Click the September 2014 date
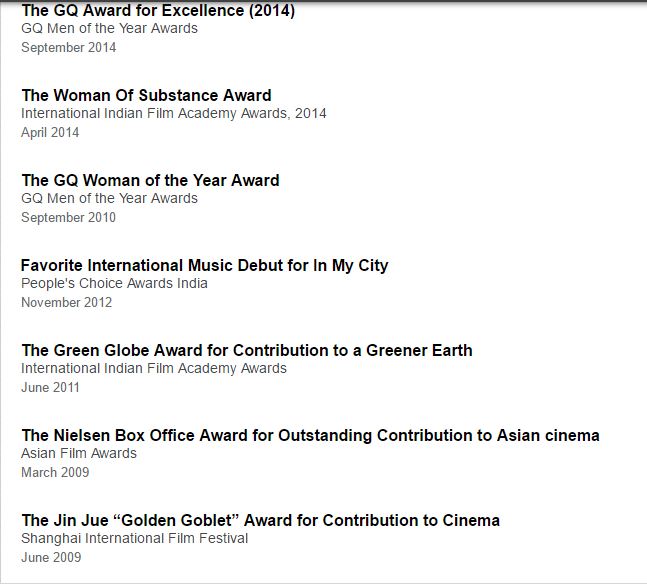 click(68, 48)
